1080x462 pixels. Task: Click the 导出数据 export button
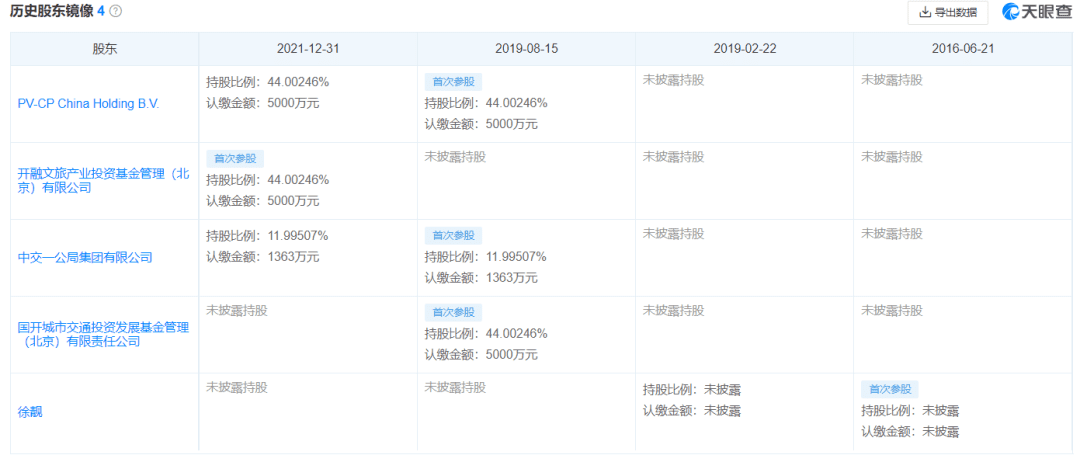947,12
